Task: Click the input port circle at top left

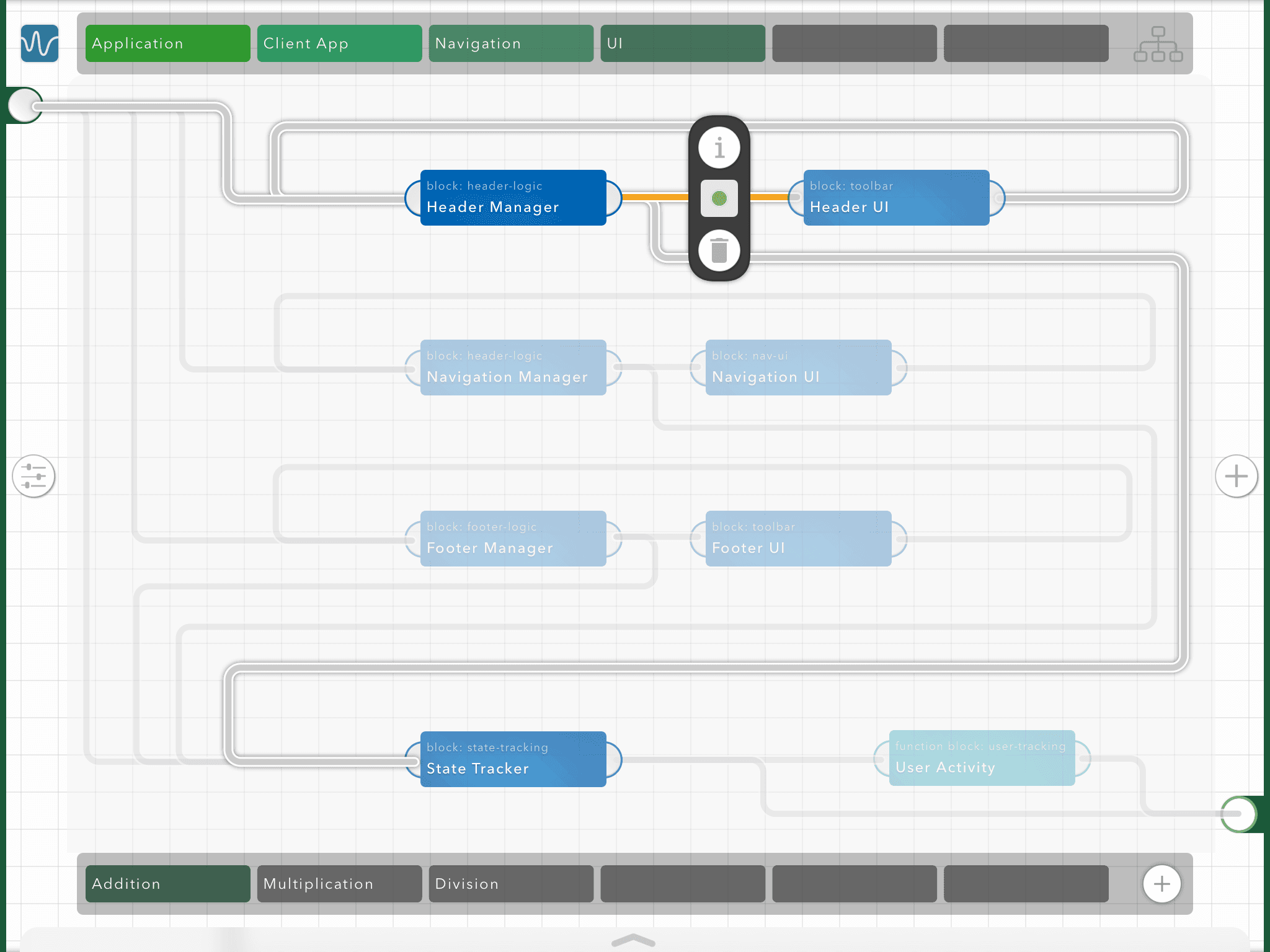Action: click(x=25, y=105)
